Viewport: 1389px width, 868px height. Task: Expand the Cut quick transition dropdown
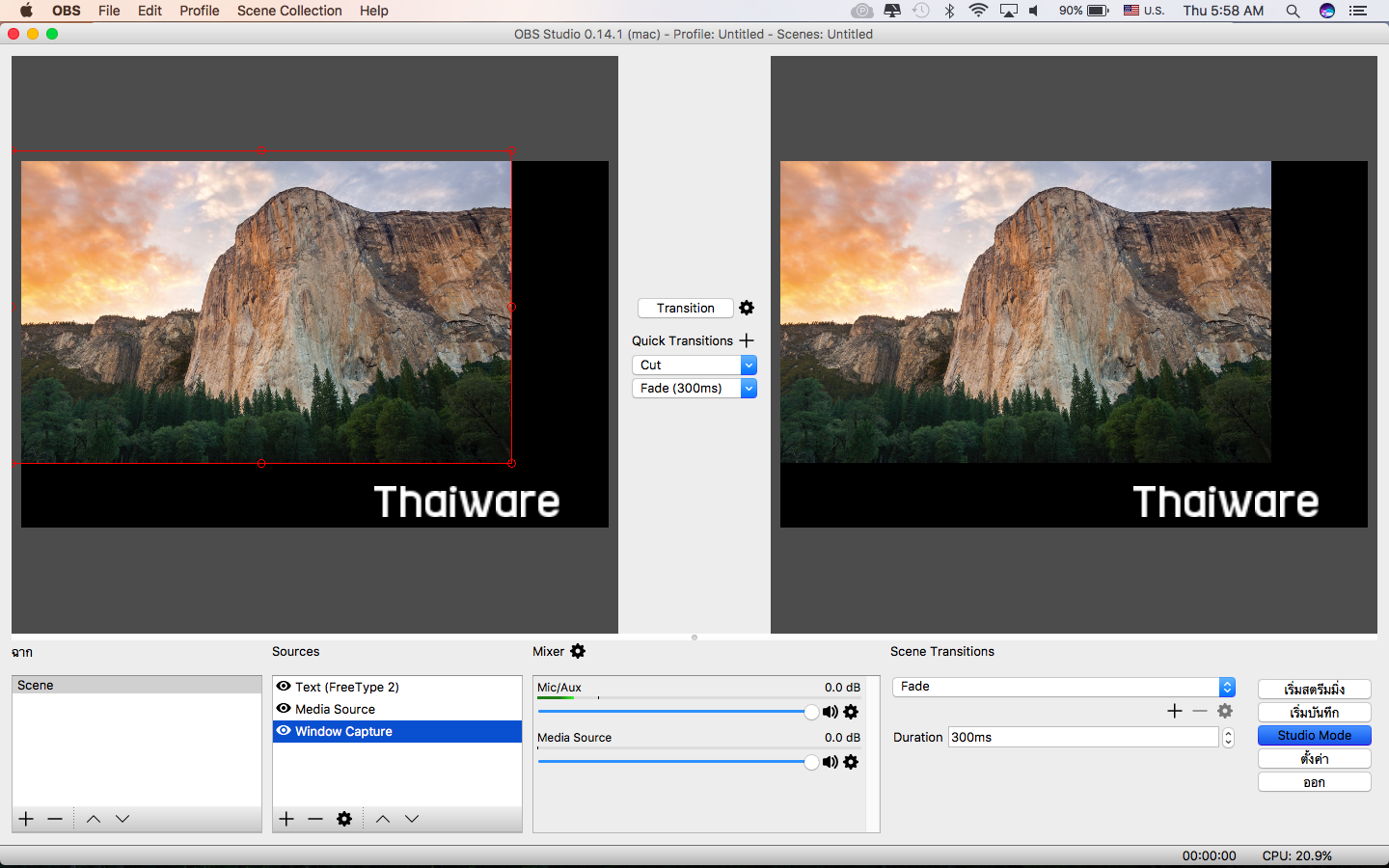click(749, 365)
